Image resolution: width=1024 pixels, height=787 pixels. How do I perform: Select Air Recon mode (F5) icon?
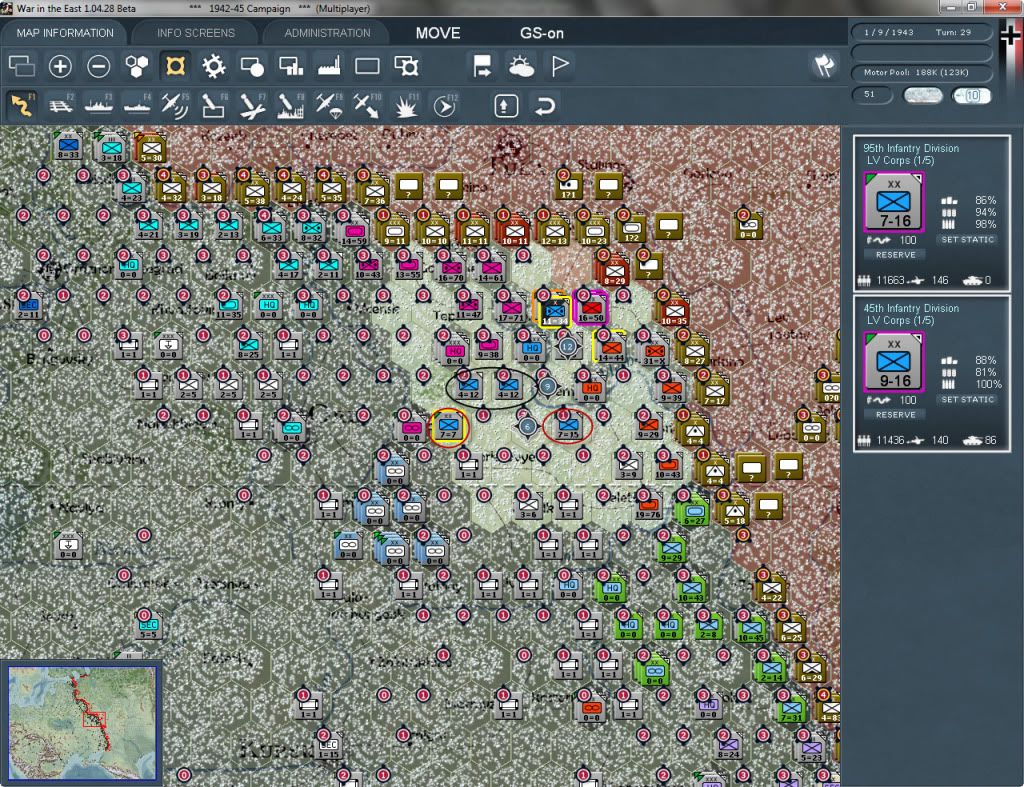point(175,105)
